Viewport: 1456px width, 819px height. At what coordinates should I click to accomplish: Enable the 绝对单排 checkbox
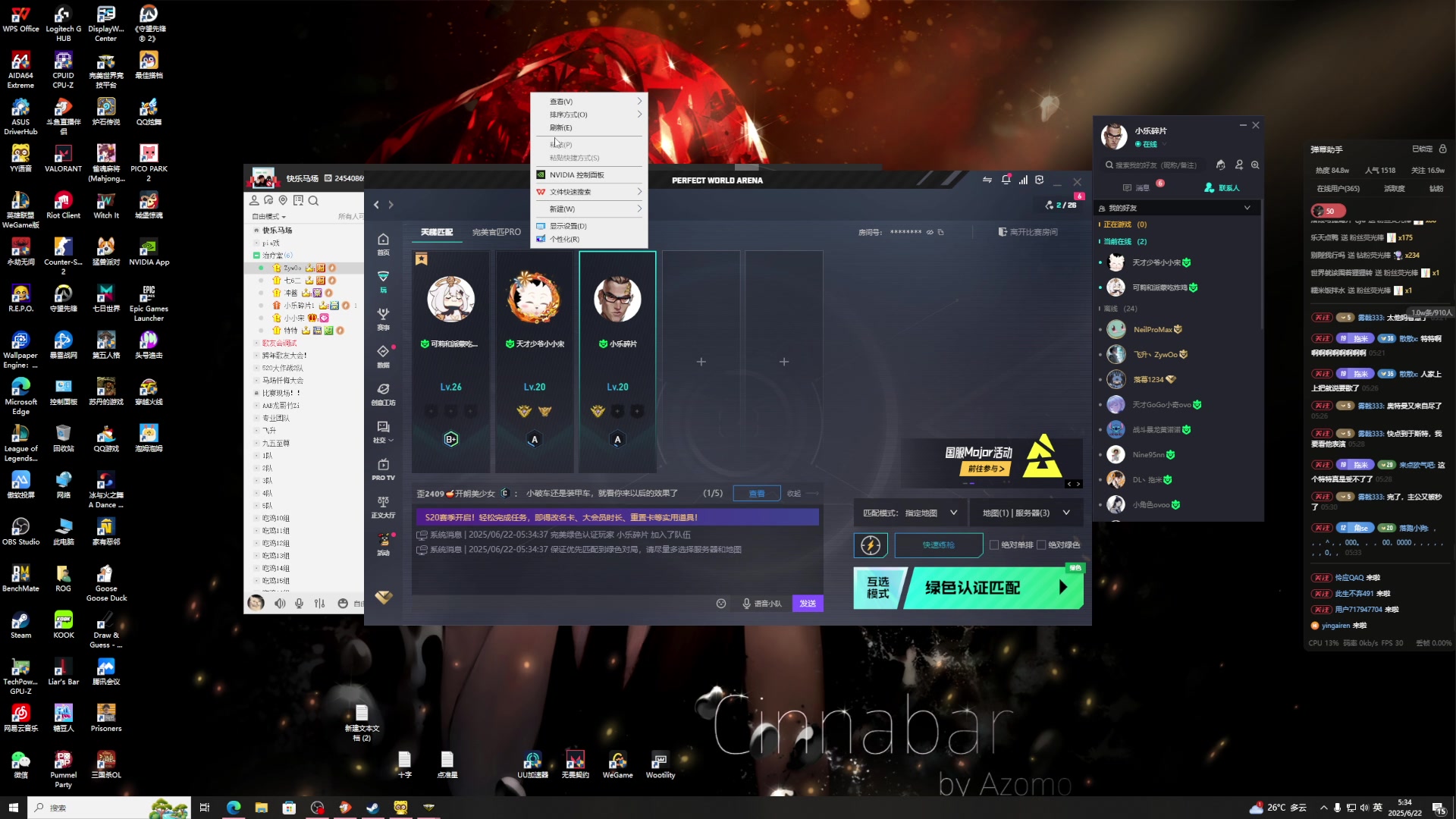point(994,544)
